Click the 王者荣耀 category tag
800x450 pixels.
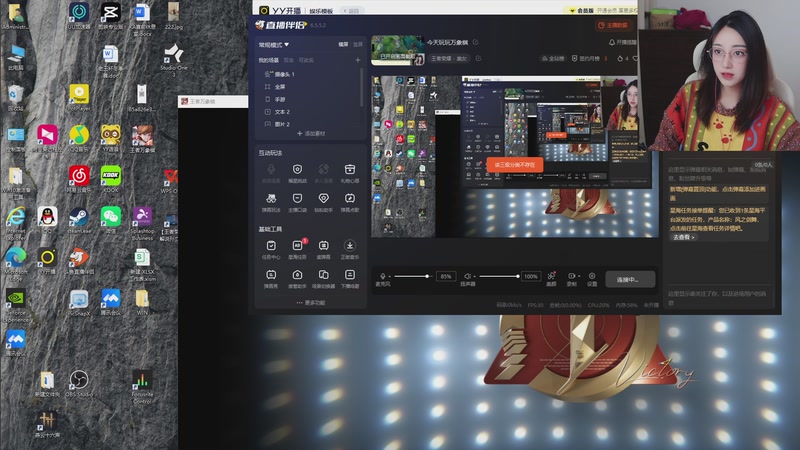point(449,59)
